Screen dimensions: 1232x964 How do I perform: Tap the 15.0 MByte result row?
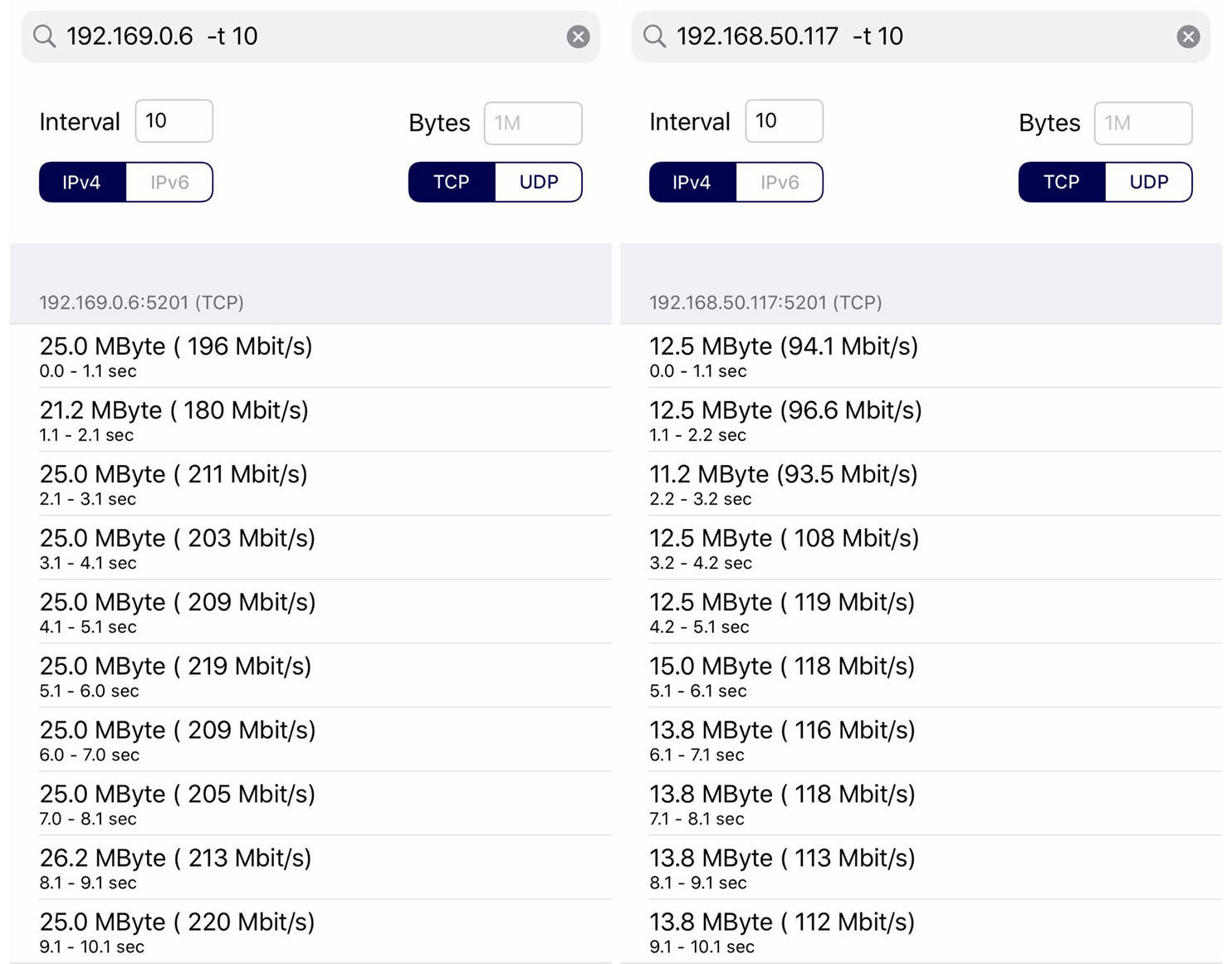click(x=920, y=676)
